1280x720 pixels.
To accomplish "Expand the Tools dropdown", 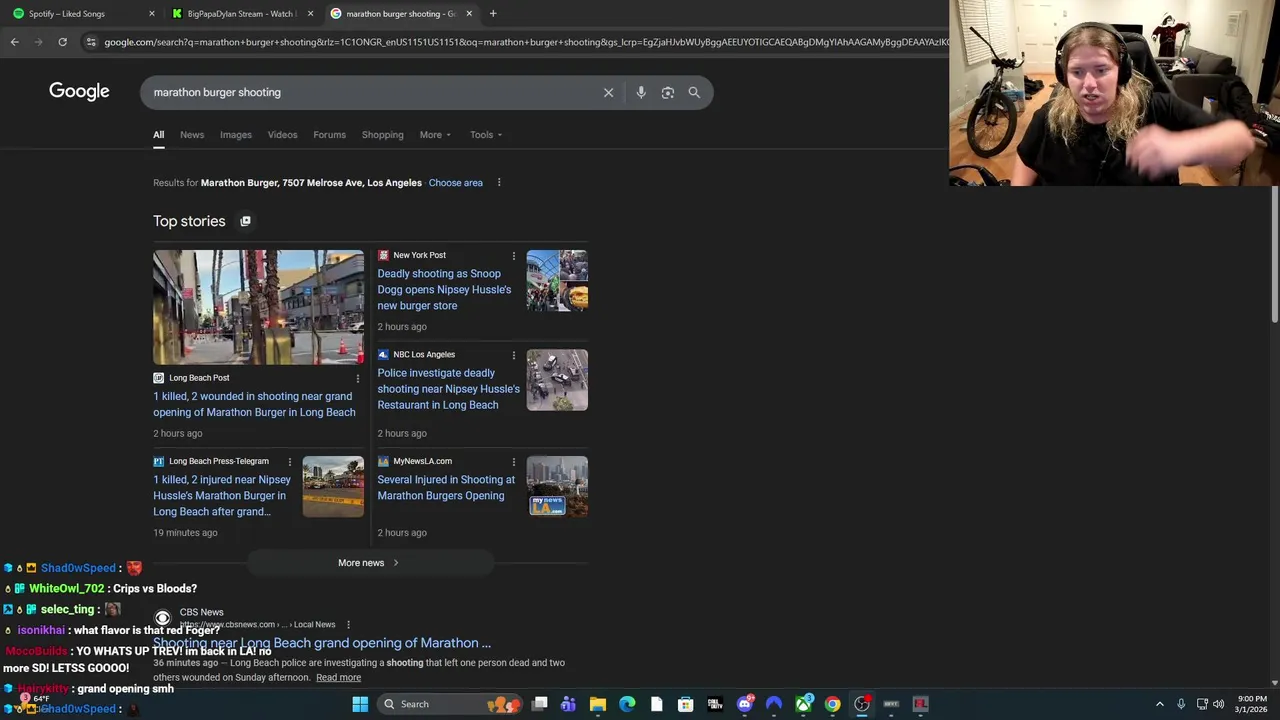I will [x=486, y=135].
